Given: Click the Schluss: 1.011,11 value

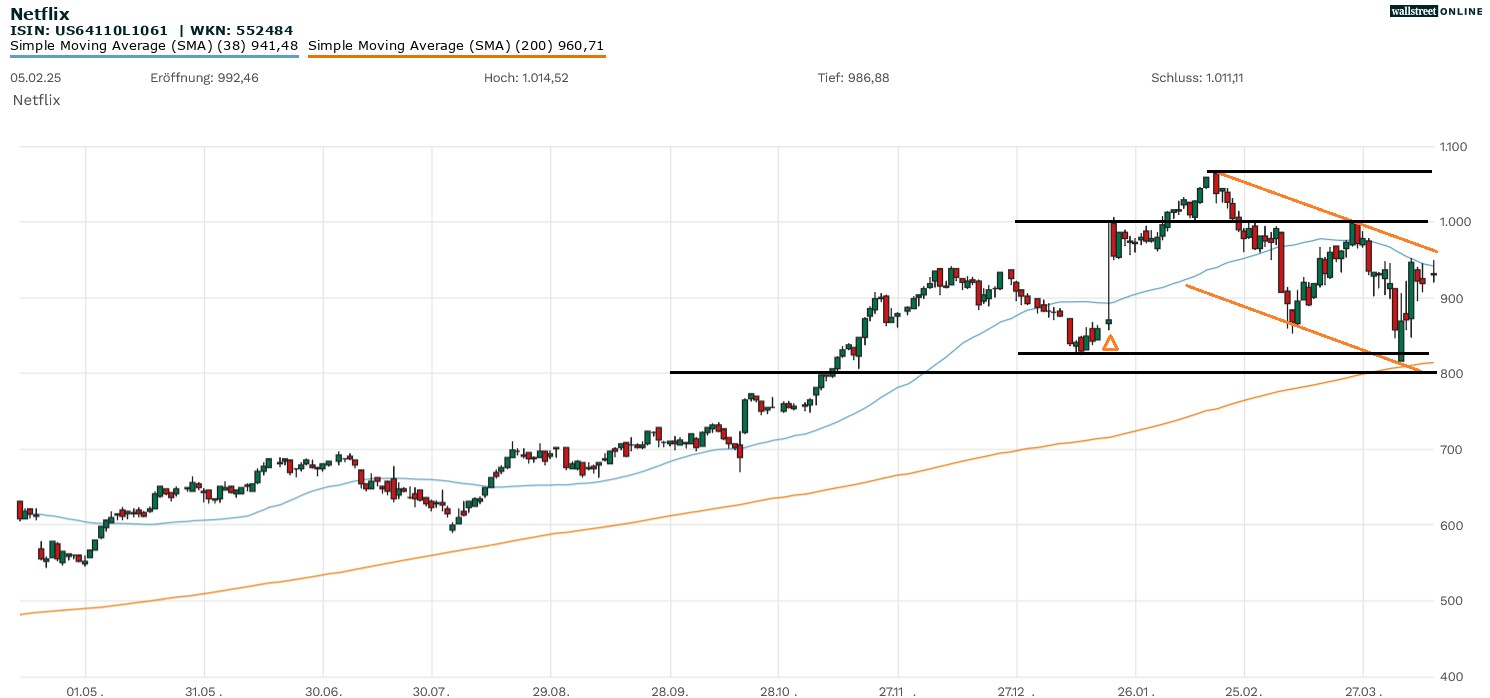Looking at the screenshot, I should tap(1198, 77).
